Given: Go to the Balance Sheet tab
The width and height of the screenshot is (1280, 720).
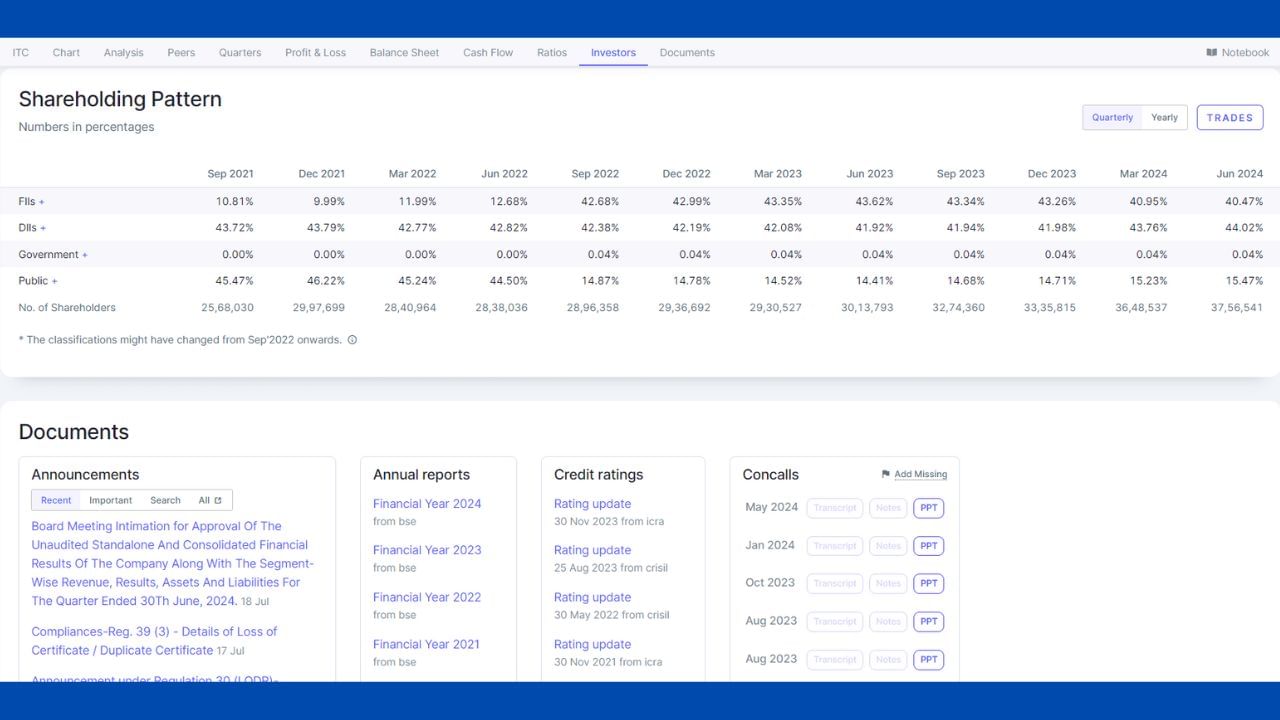Looking at the screenshot, I should (x=404, y=53).
